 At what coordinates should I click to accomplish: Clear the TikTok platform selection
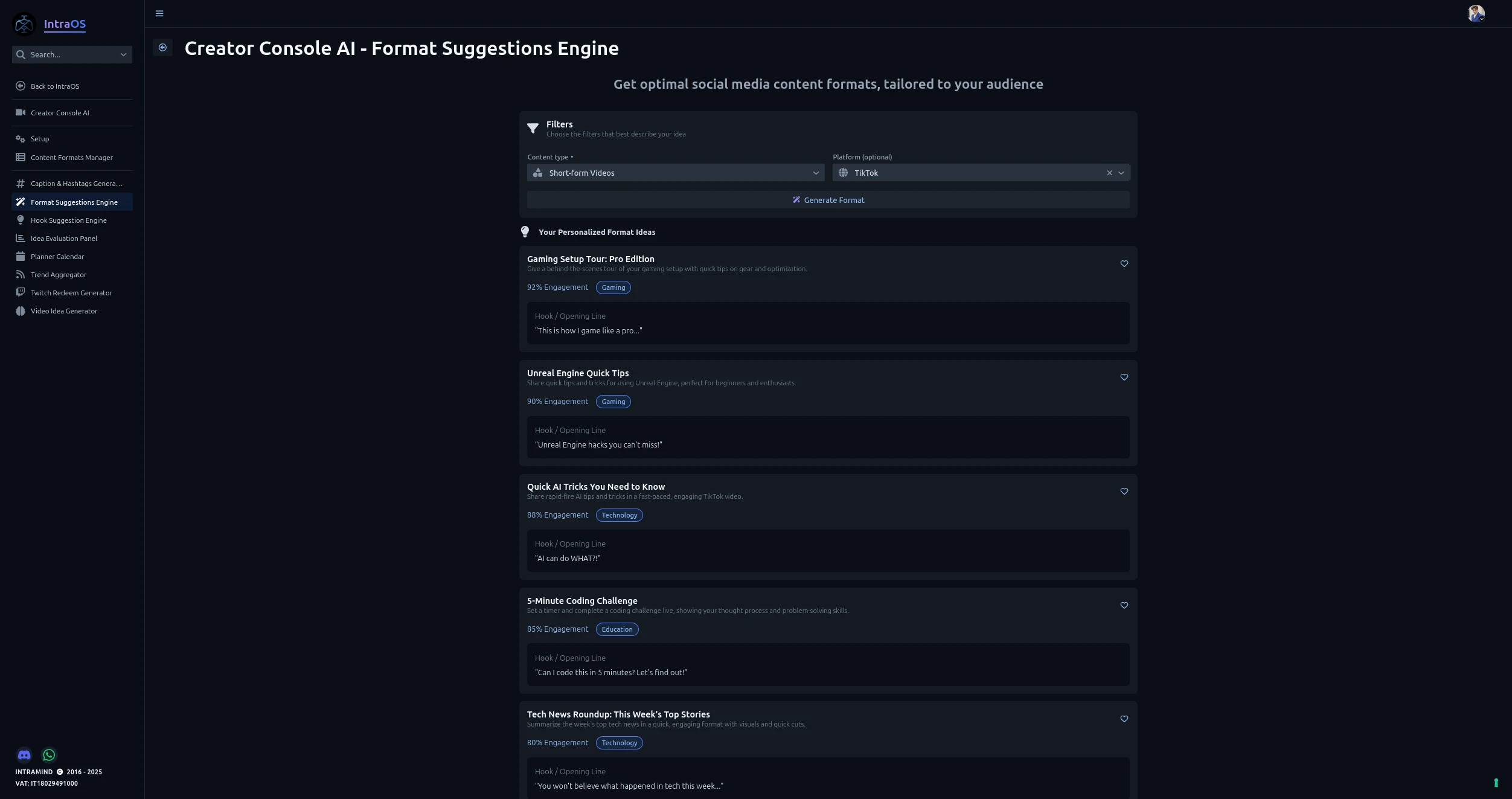(x=1109, y=173)
